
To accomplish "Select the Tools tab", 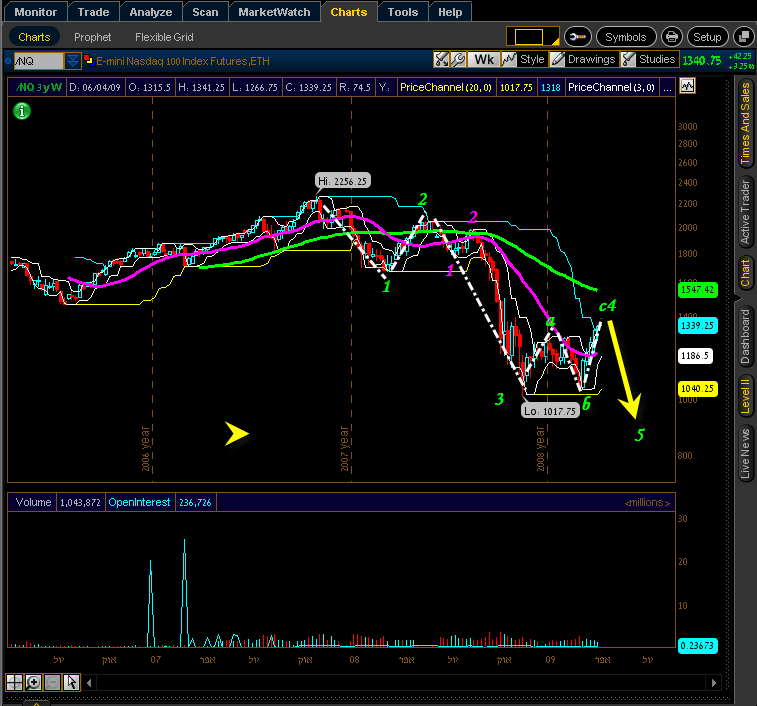I will pyautogui.click(x=403, y=12).
